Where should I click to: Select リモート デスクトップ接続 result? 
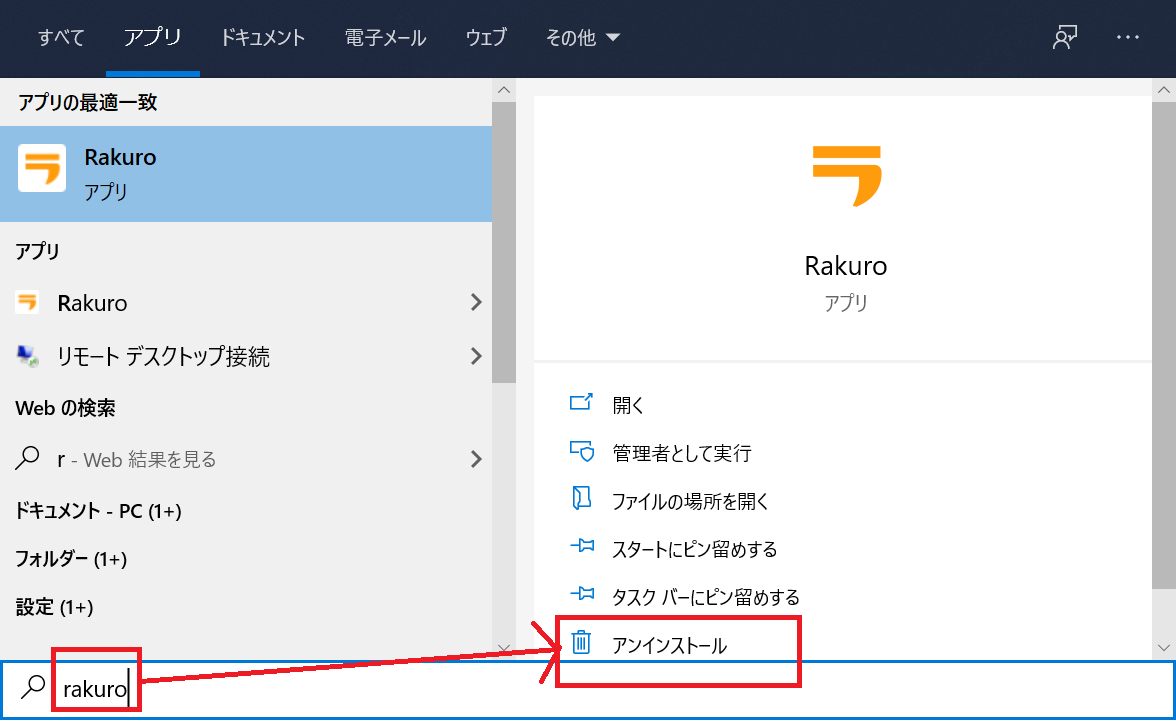pos(246,356)
